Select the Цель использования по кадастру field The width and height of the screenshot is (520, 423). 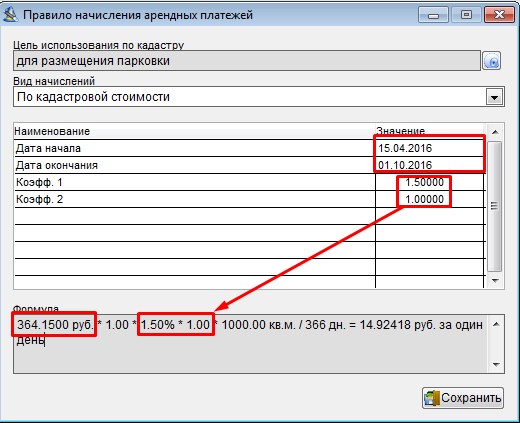click(x=247, y=61)
